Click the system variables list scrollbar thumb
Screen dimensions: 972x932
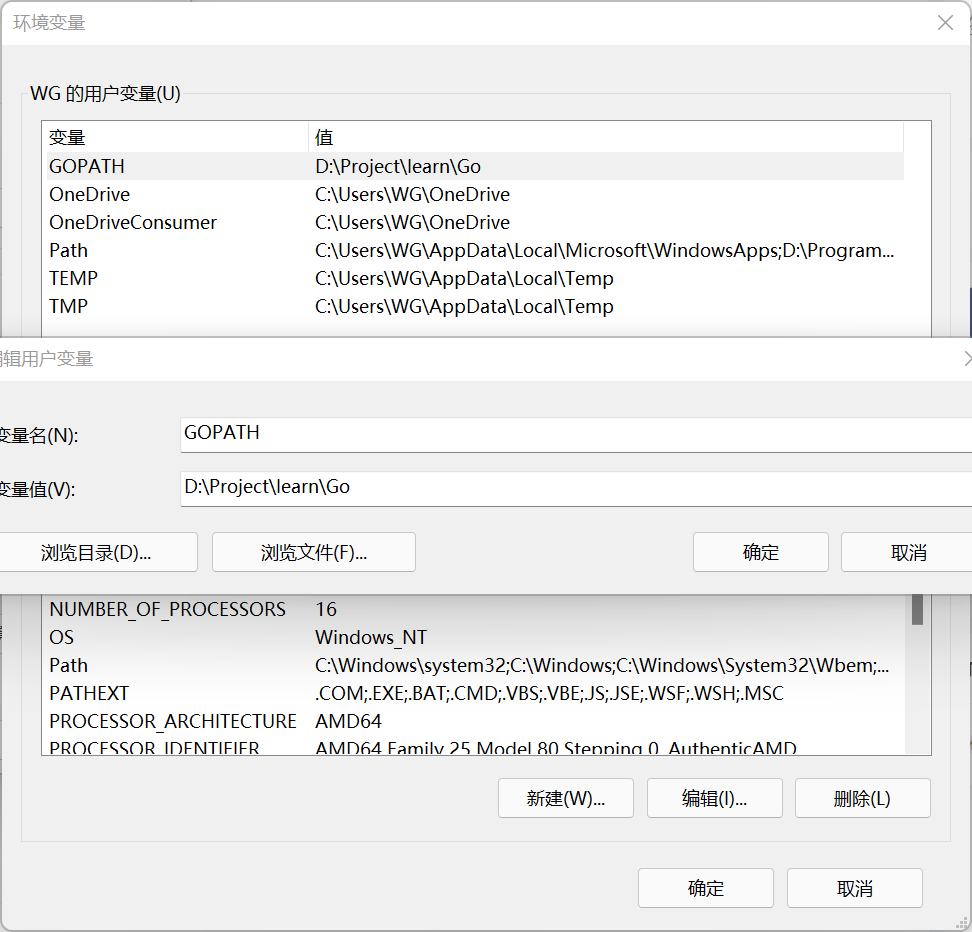[x=917, y=610]
